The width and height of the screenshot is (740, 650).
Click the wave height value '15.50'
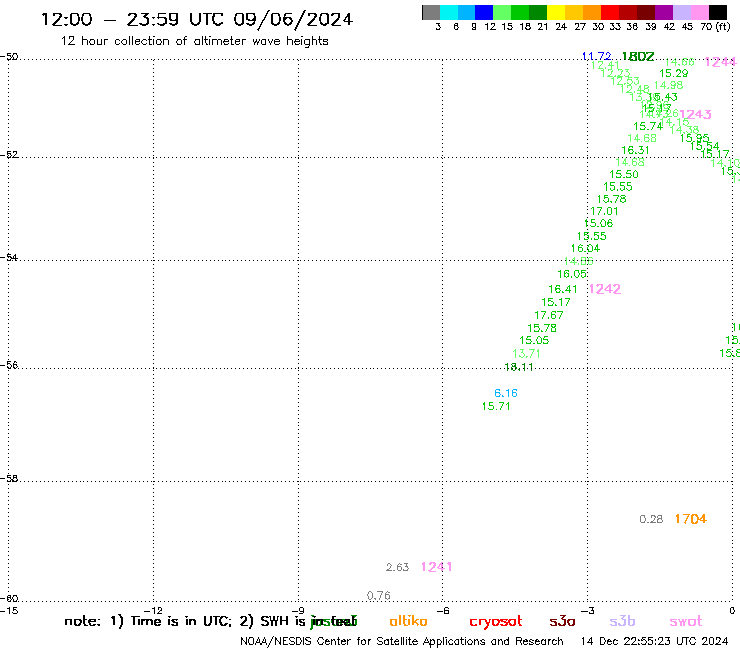click(624, 174)
